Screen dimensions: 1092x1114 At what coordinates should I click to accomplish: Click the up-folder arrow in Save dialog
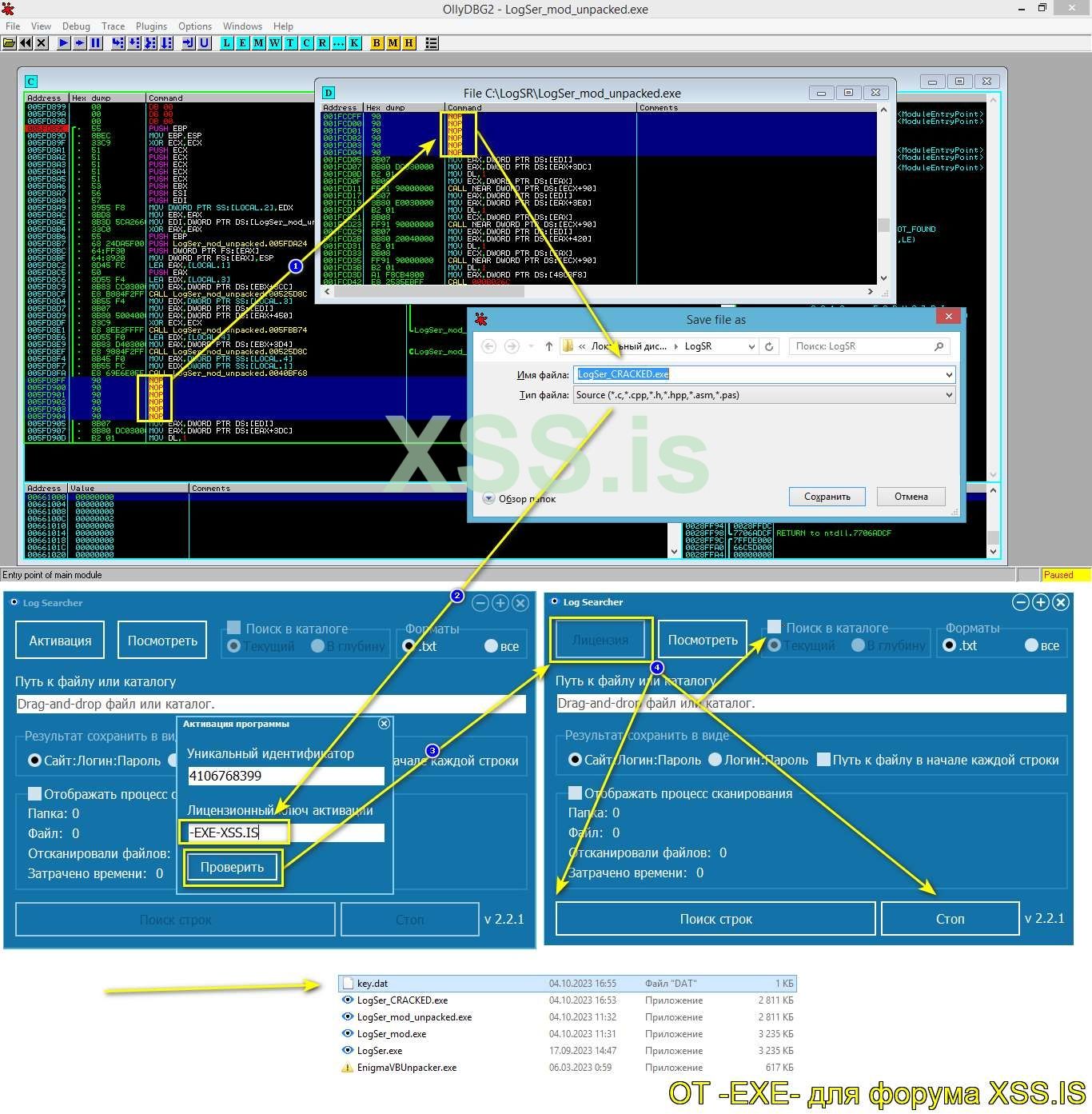tap(548, 346)
